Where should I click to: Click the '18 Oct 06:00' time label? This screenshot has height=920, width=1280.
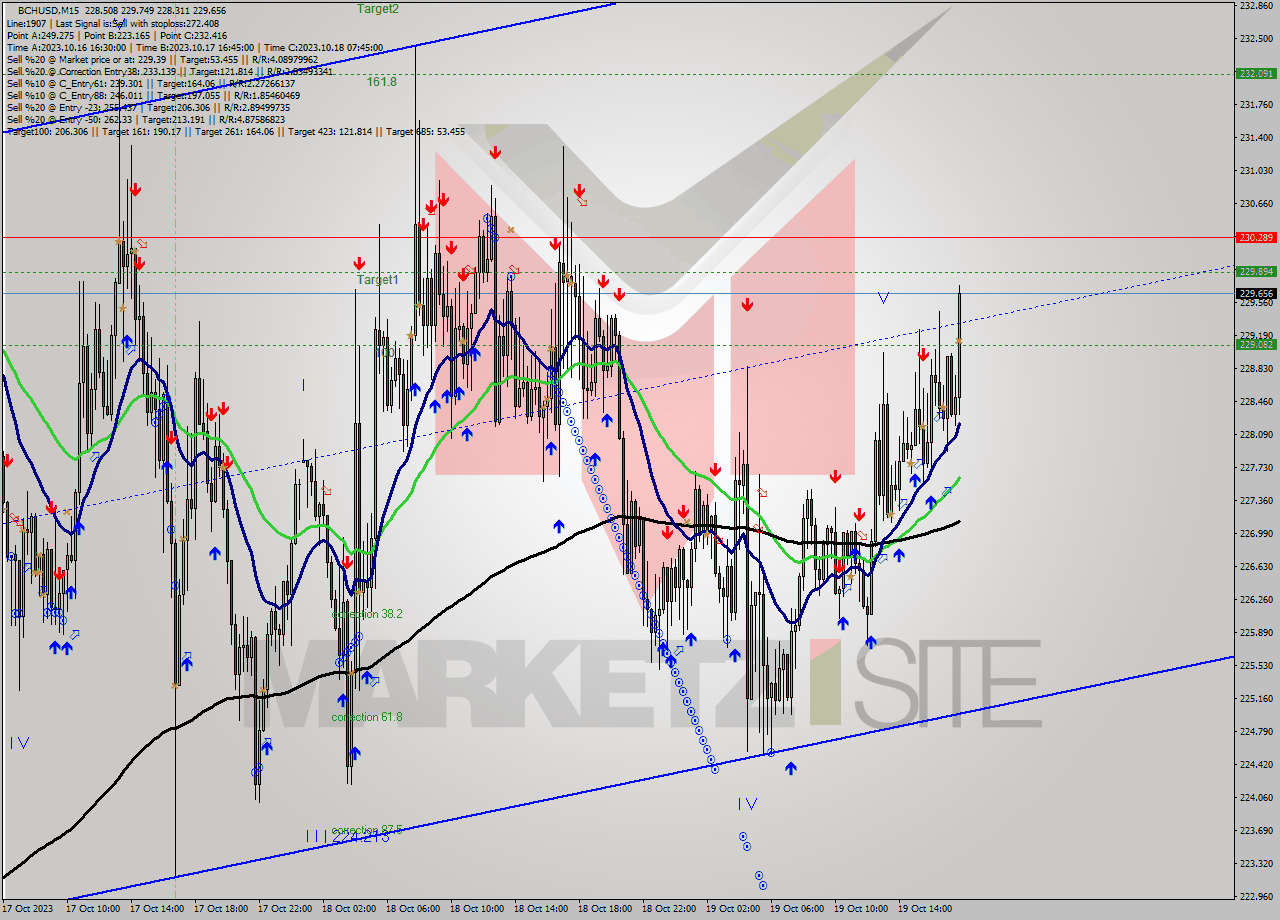coord(413,909)
